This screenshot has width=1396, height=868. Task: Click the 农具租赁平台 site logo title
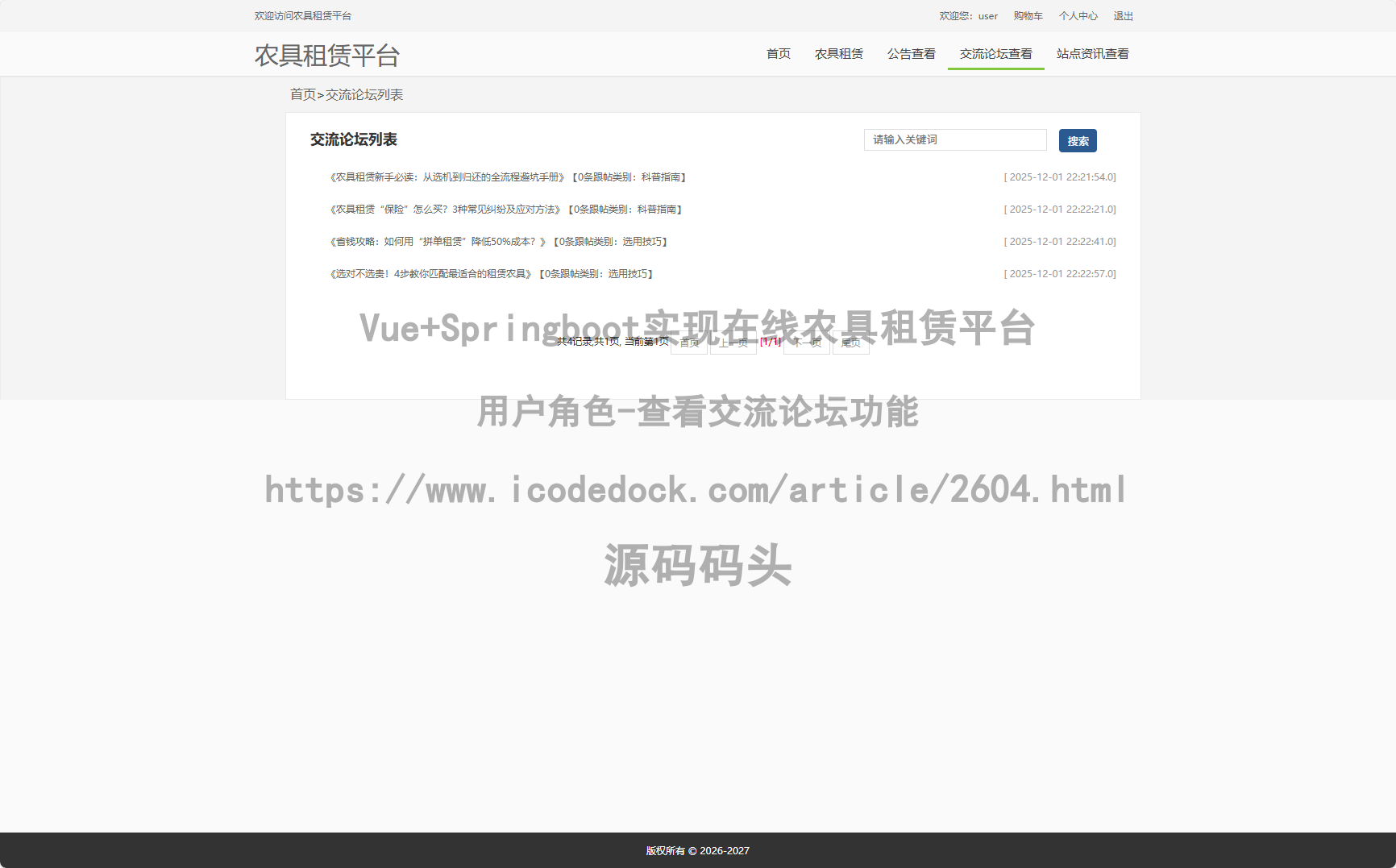pos(327,56)
